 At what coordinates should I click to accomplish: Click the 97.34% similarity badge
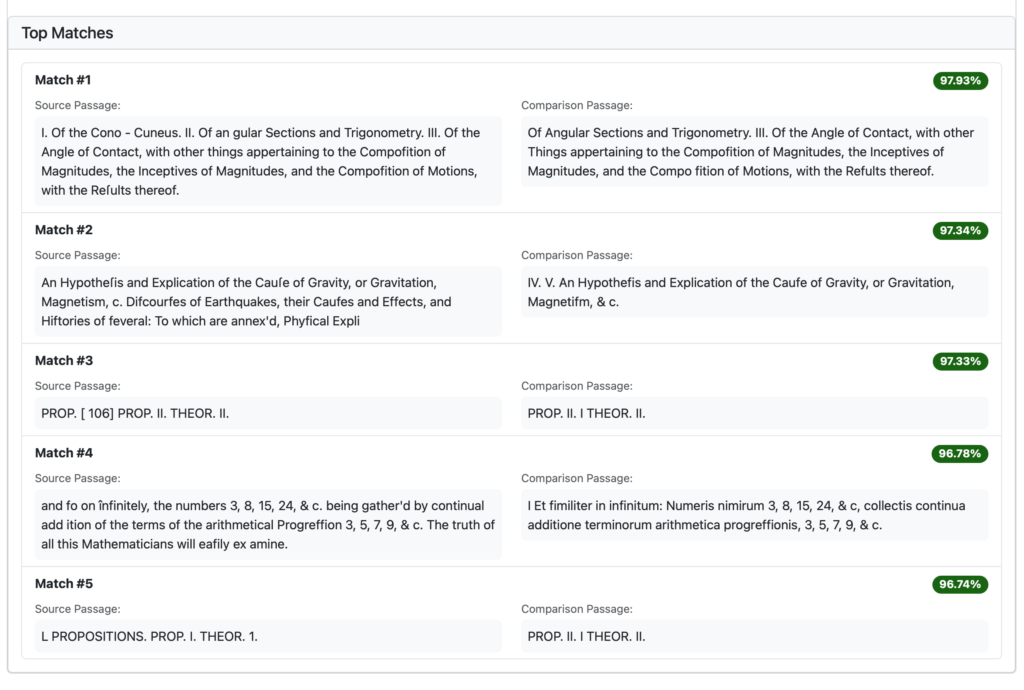coord(960,231)
